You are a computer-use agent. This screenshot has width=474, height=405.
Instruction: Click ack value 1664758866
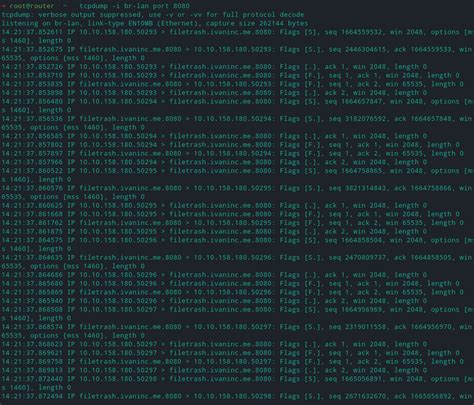pyautogui.click(x=431, y=188)
